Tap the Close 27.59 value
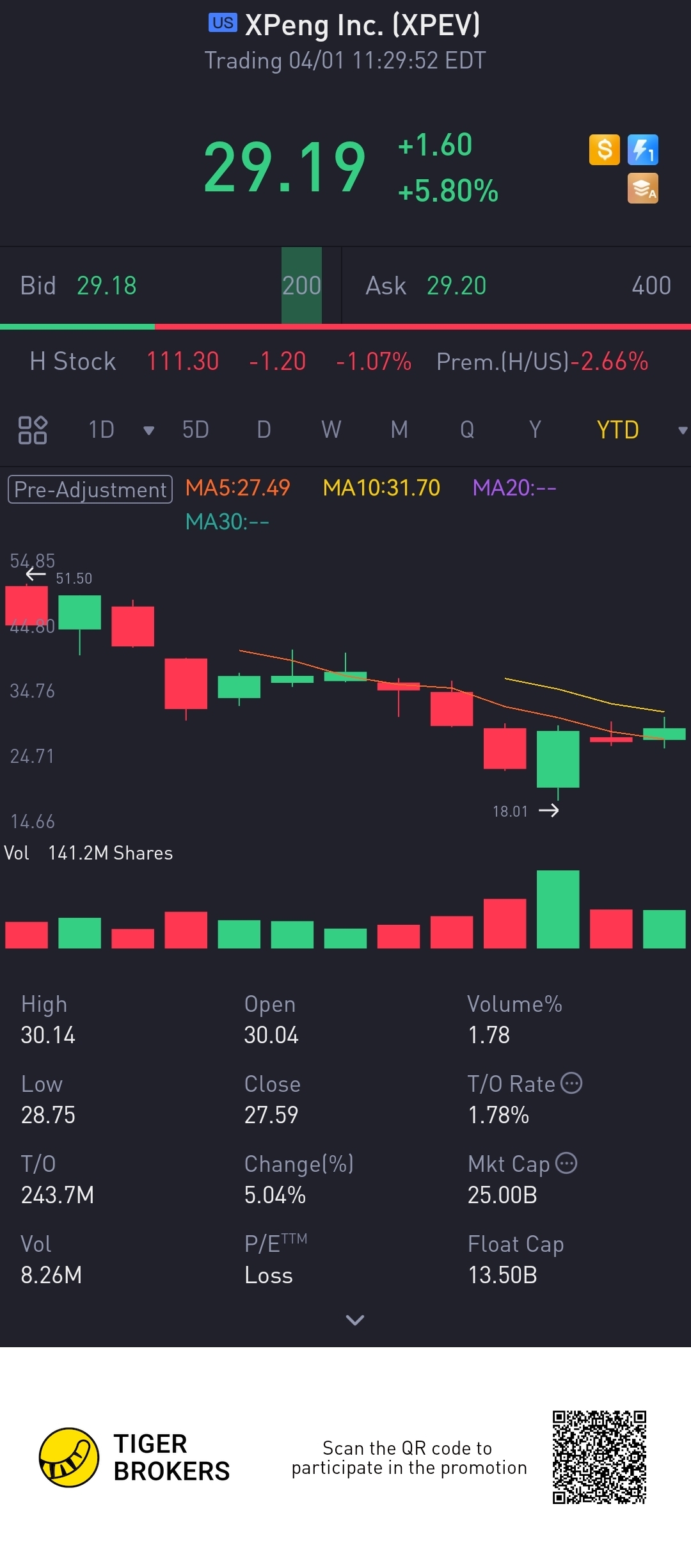The width and height of the screenshot is (691, 1568). [x=271, y=1116]
